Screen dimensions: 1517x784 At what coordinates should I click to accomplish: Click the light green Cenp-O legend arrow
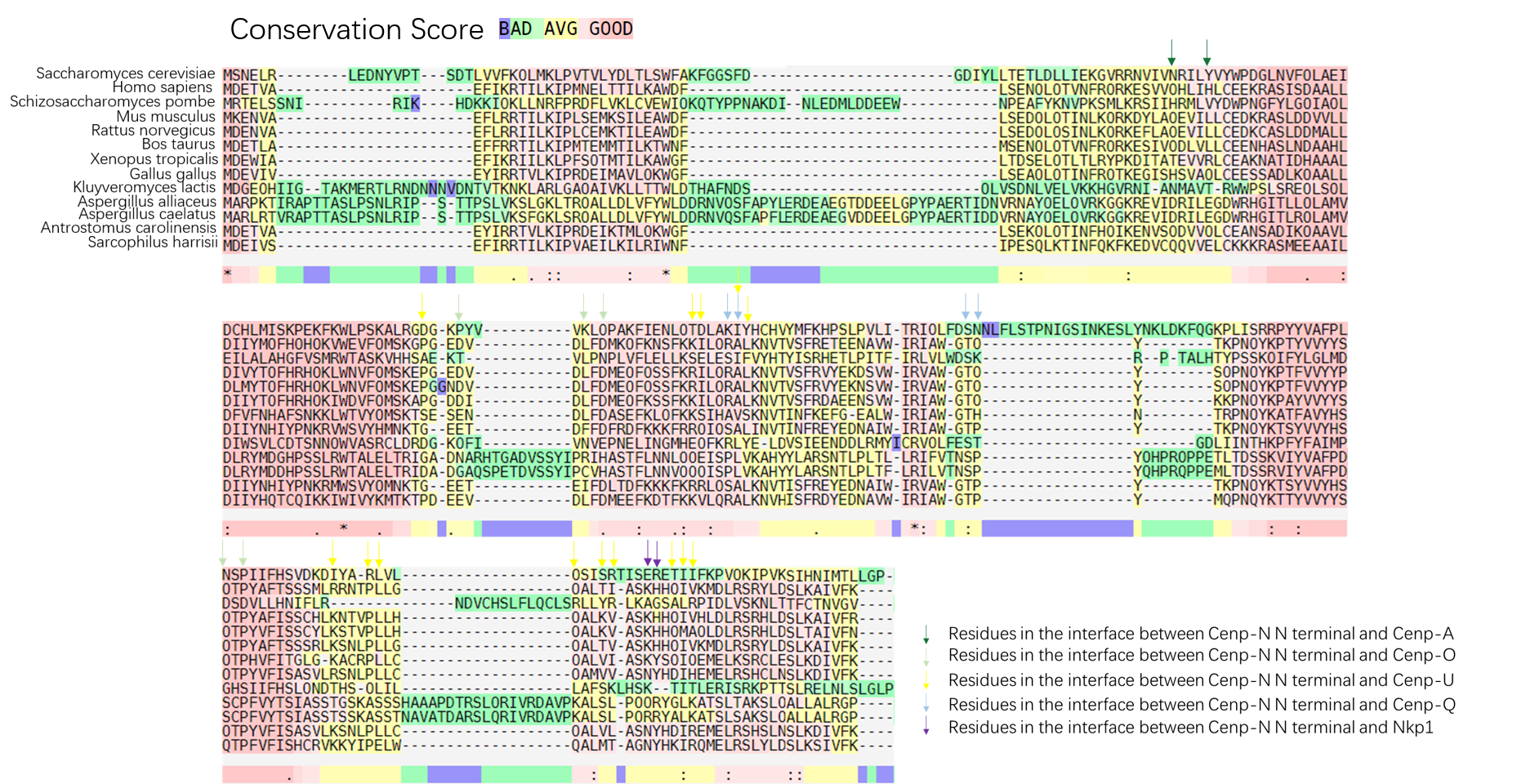(926, 656)
